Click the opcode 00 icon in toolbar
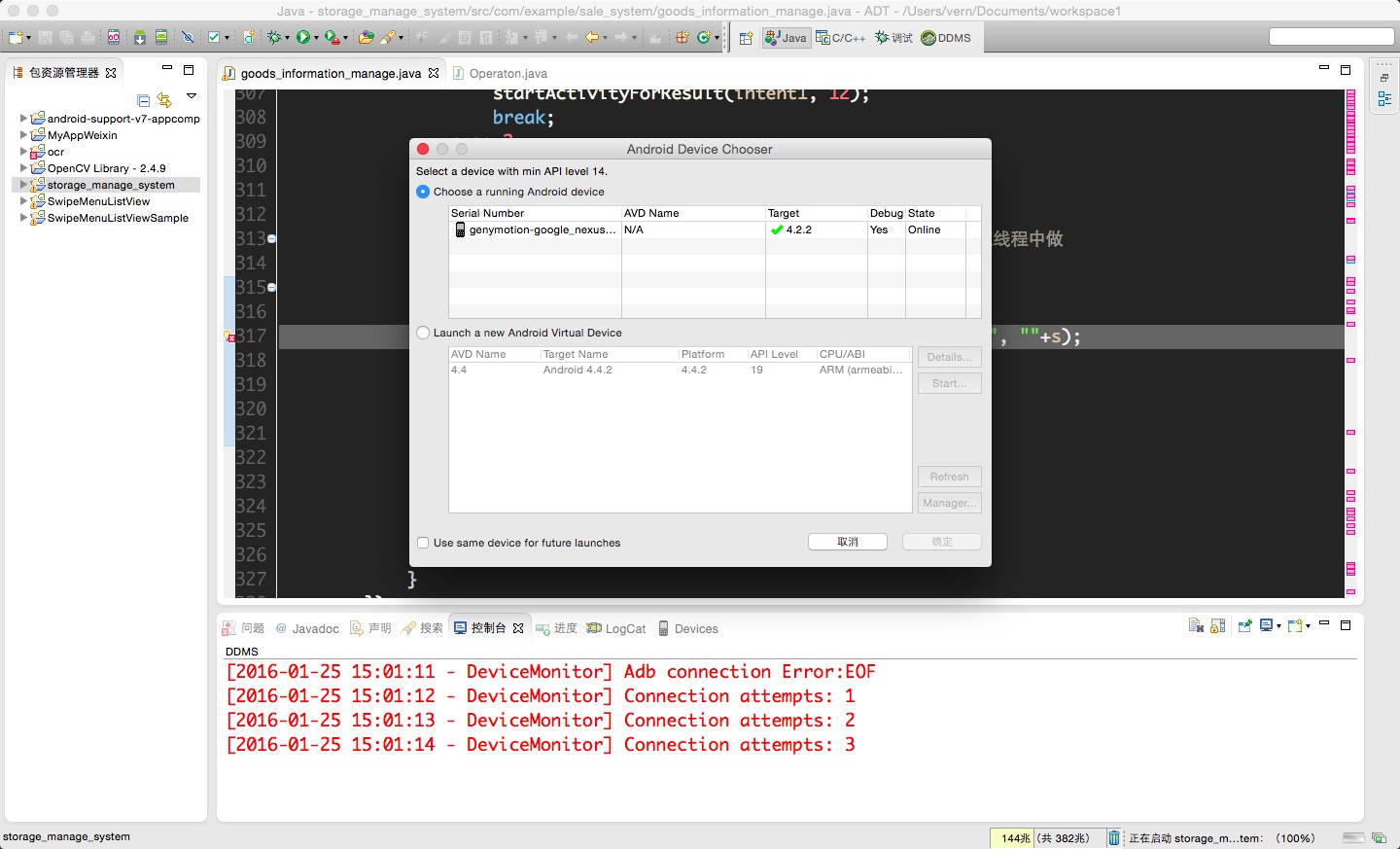The image size is (1400, 849). click(114, 37)
